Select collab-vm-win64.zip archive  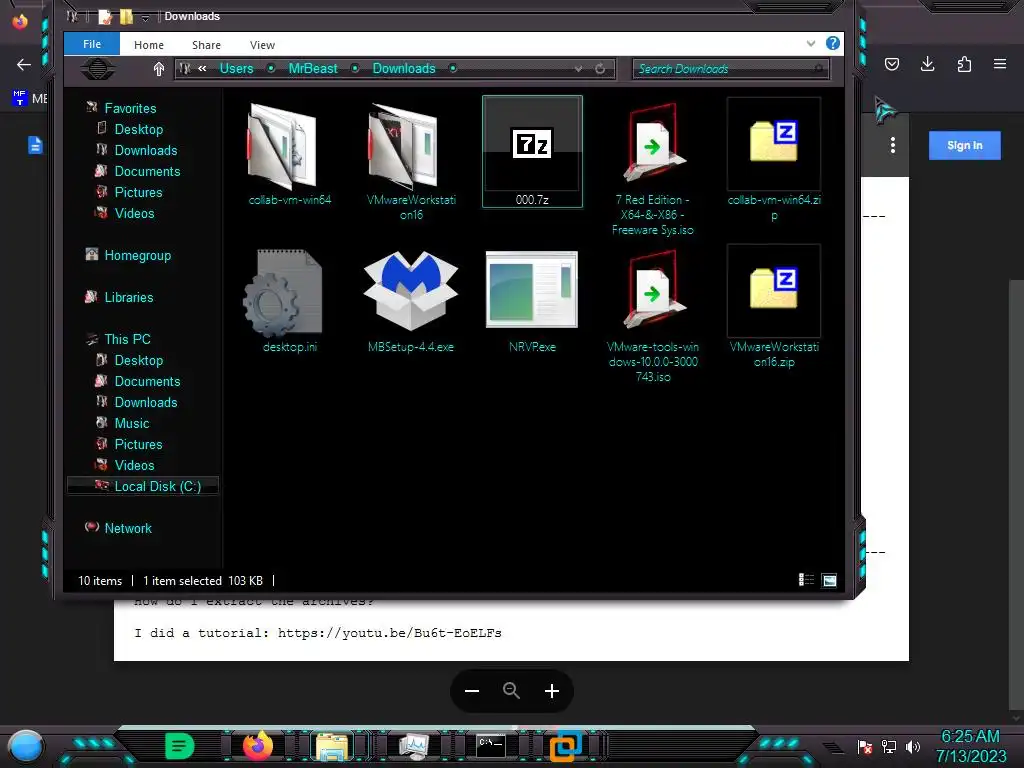[774, 161]
